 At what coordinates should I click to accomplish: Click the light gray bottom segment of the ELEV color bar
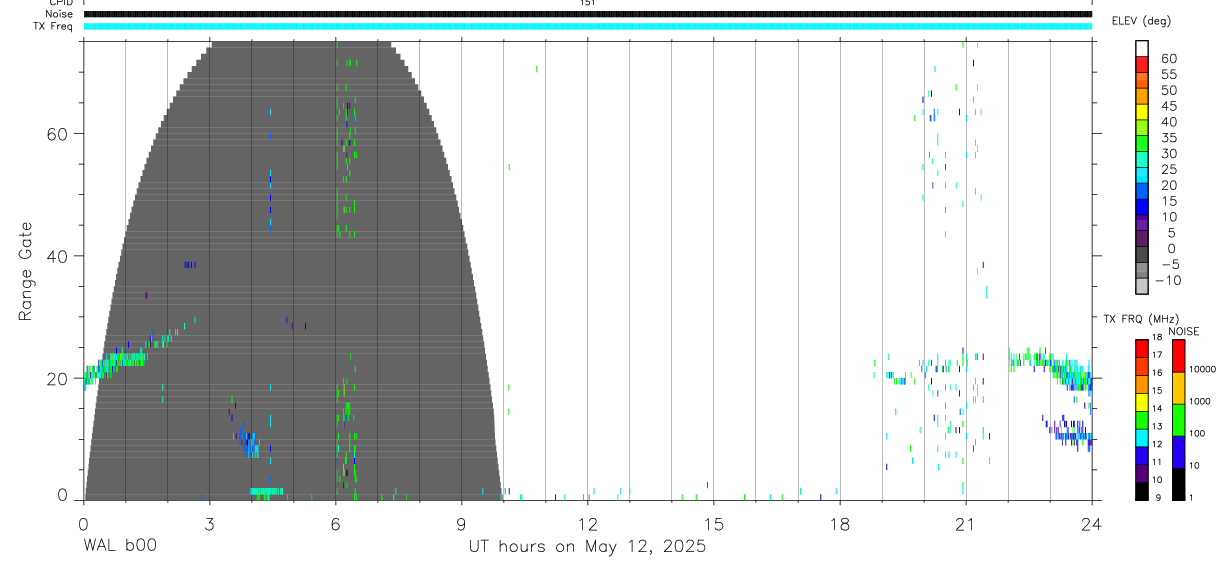1142,286
